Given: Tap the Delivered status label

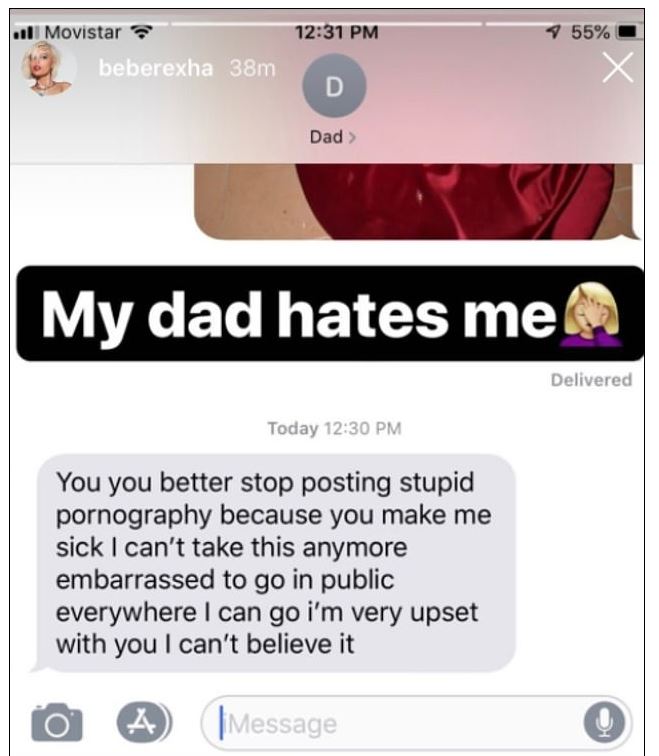Looking at the screenshot, I should (591, 380).
